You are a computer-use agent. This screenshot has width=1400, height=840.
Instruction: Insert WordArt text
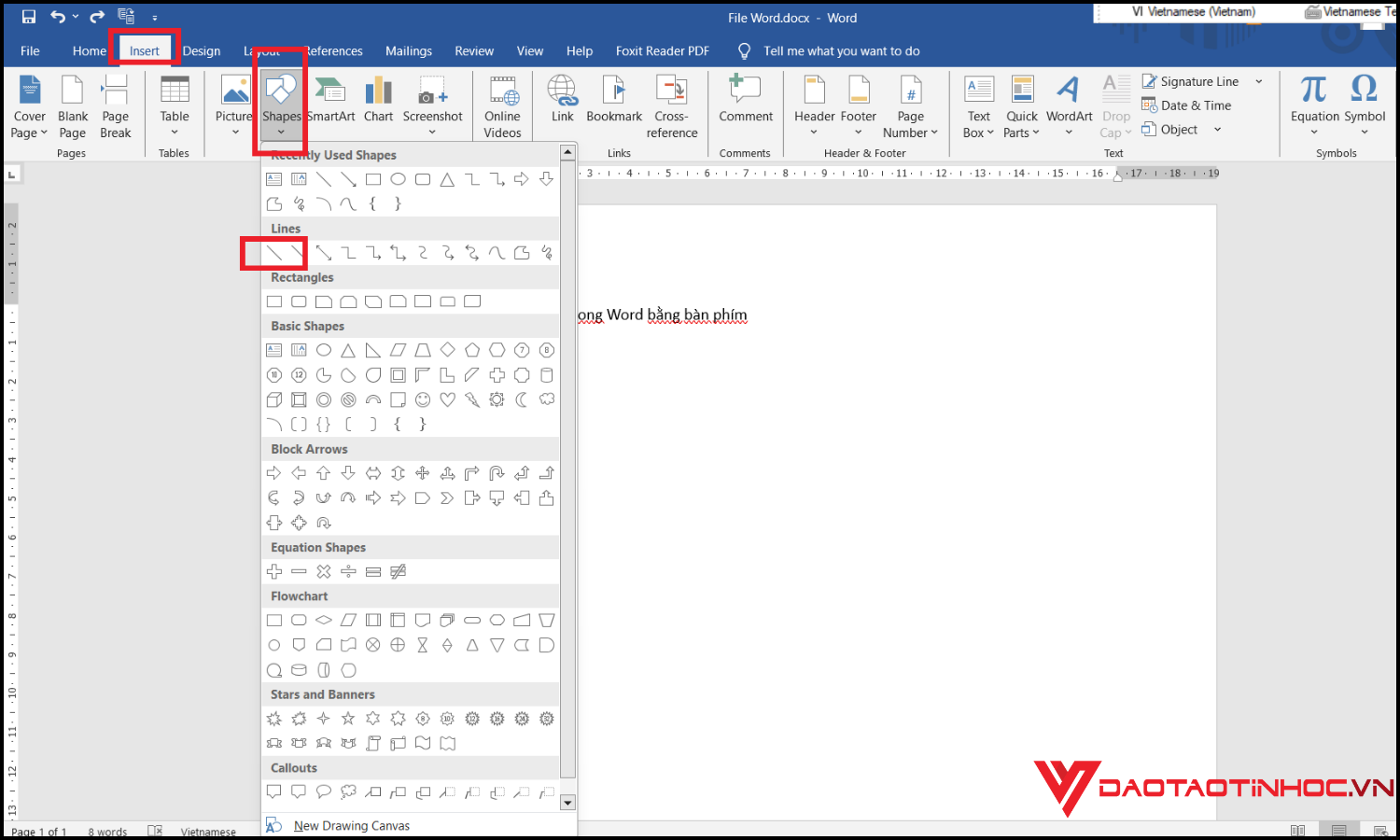point(1069,101)
